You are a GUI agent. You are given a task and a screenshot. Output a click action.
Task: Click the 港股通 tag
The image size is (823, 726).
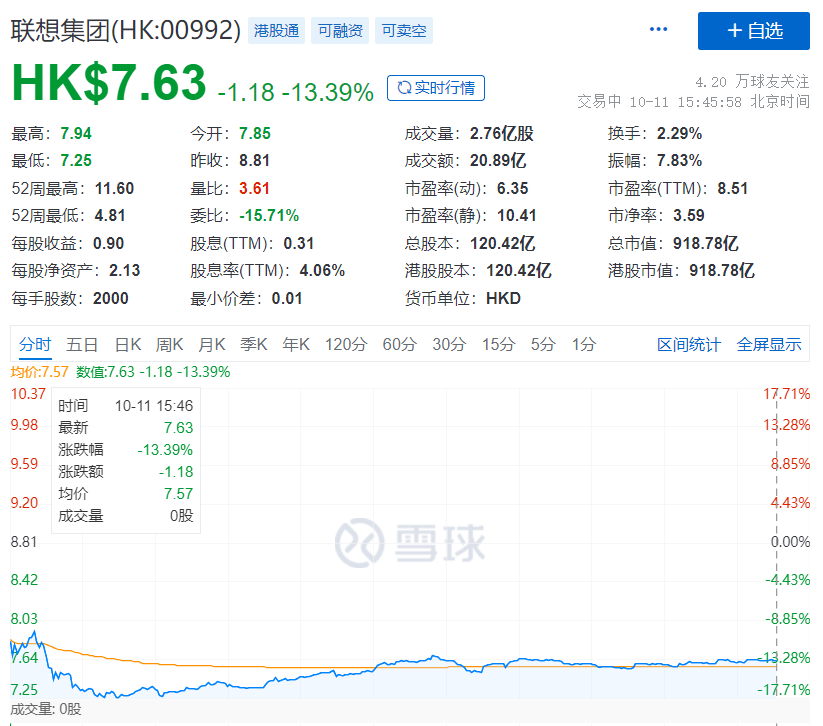[x=277, y=31]
